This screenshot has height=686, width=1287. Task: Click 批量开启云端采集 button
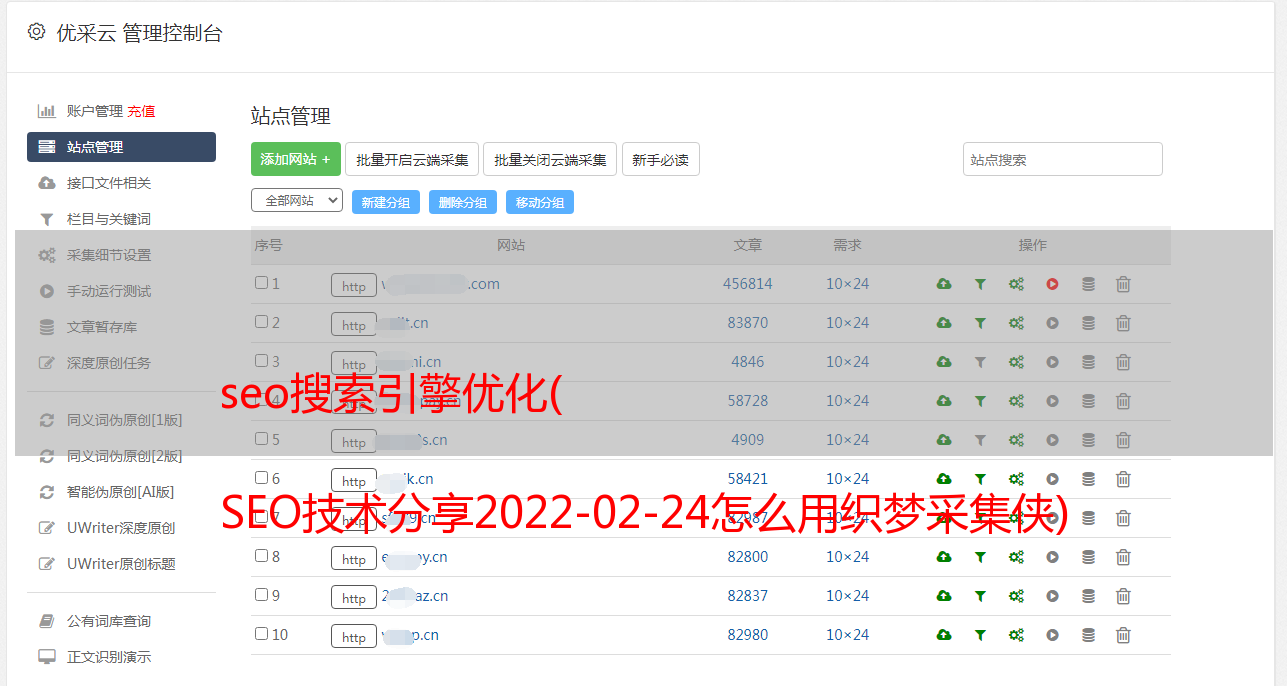412,159
